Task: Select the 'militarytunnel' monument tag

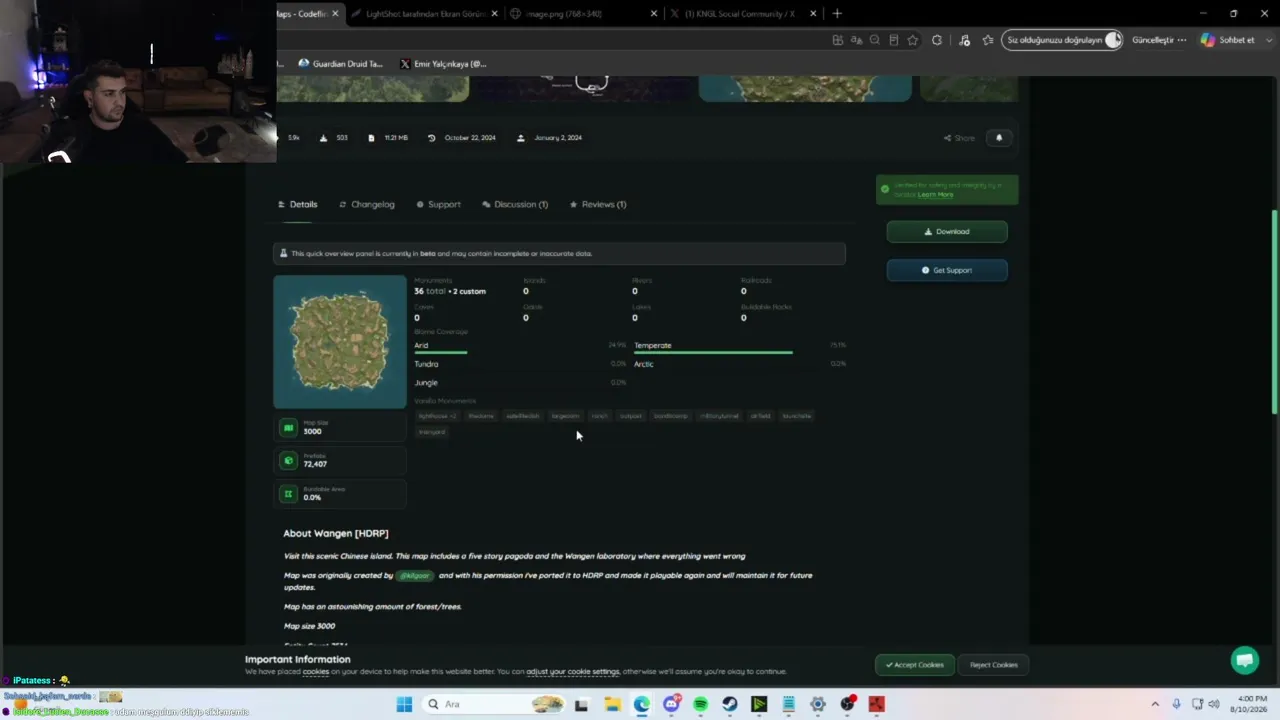Action: pos(719,416)
